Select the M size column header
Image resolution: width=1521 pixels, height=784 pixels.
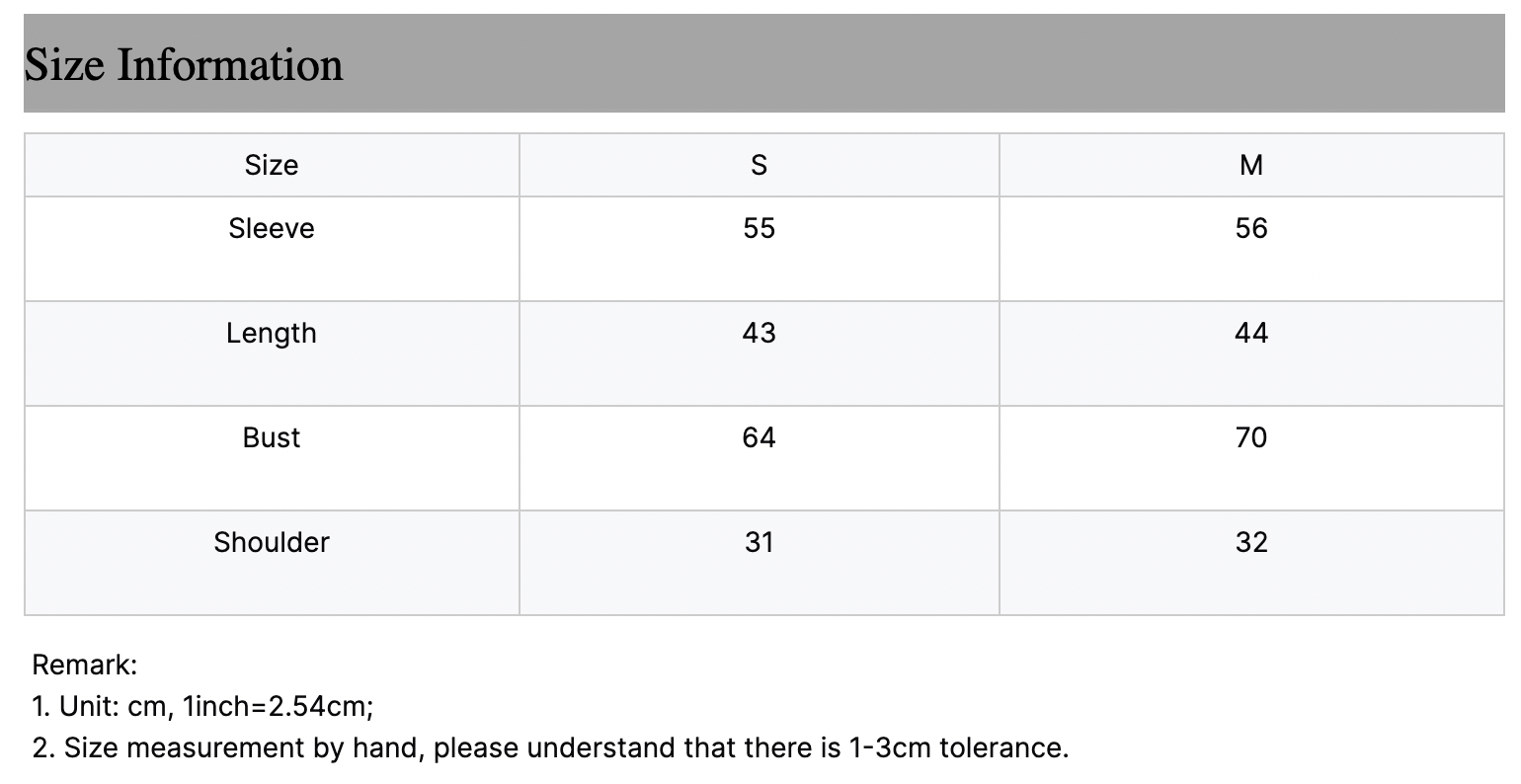[x=1250, y=165]
